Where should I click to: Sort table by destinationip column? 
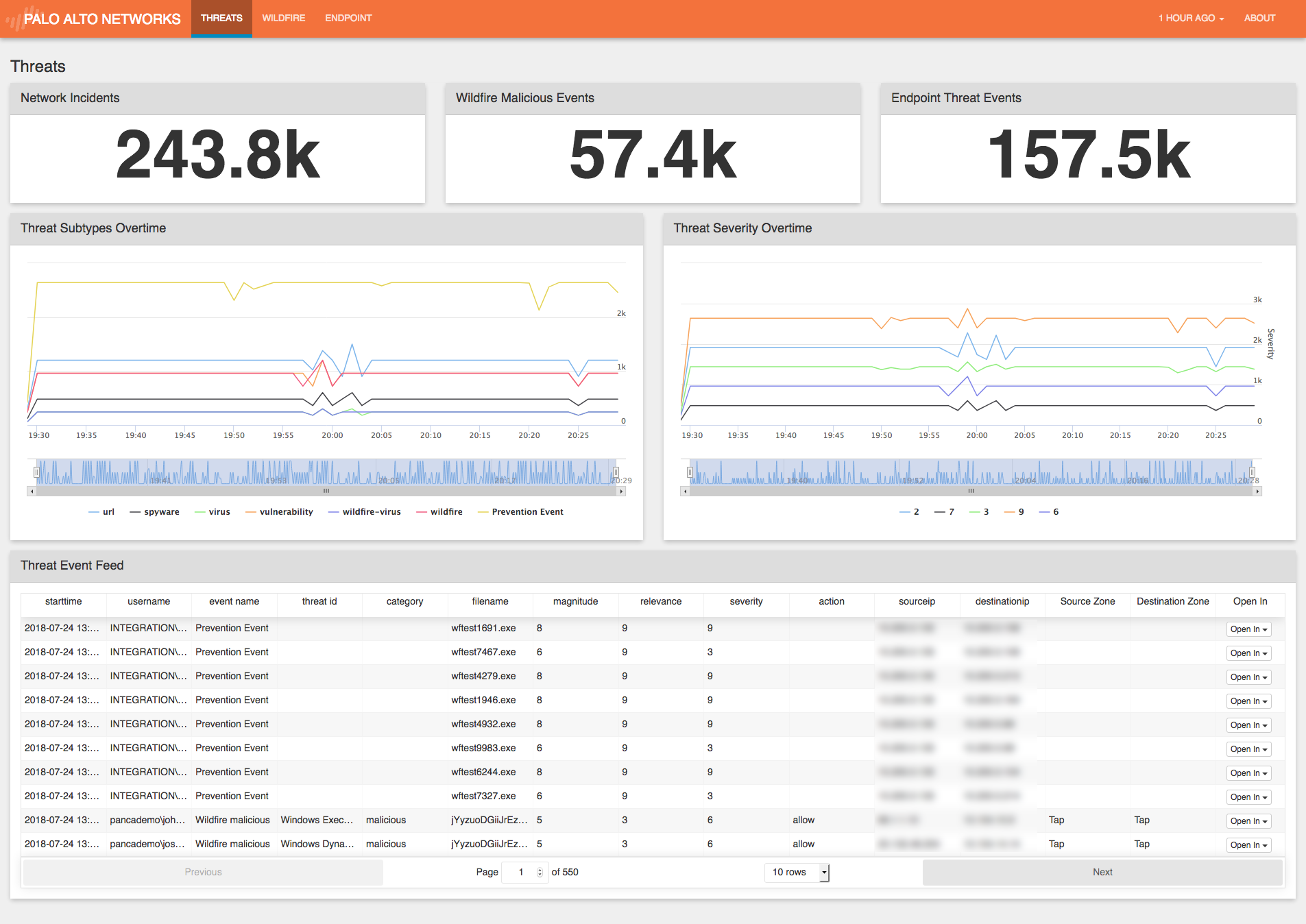pos(1002,601)
